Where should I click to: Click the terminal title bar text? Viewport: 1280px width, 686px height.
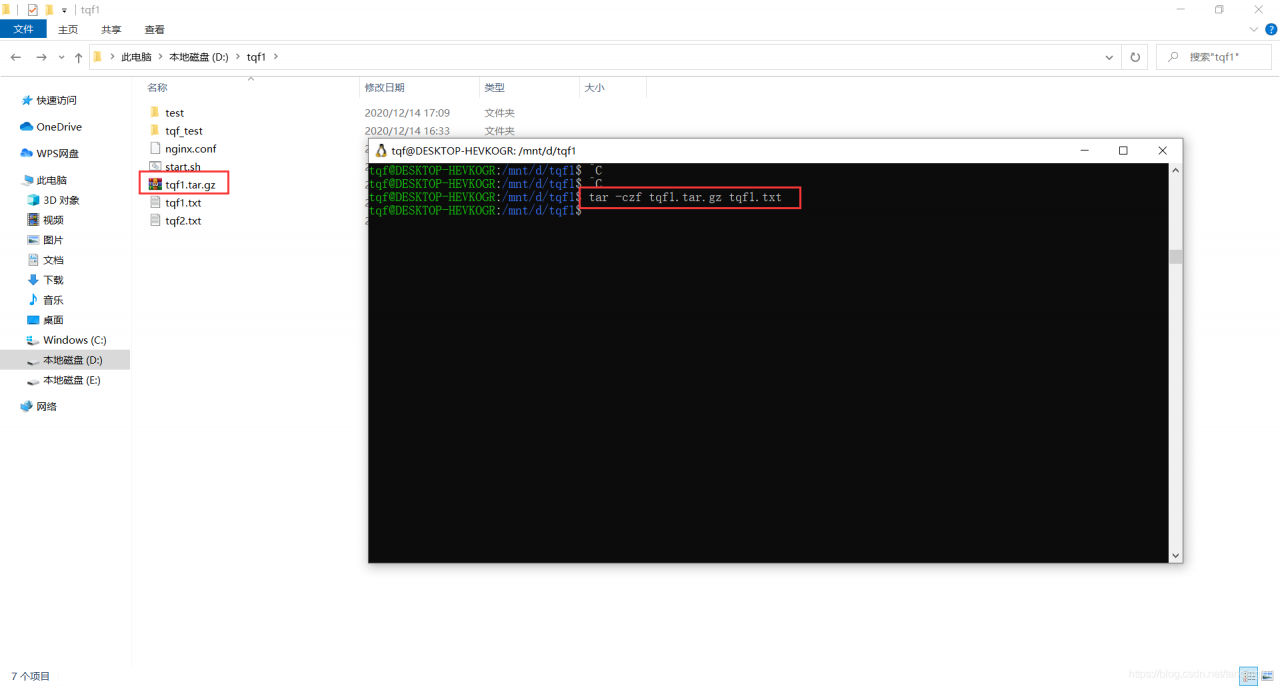(x=484, y=151)
